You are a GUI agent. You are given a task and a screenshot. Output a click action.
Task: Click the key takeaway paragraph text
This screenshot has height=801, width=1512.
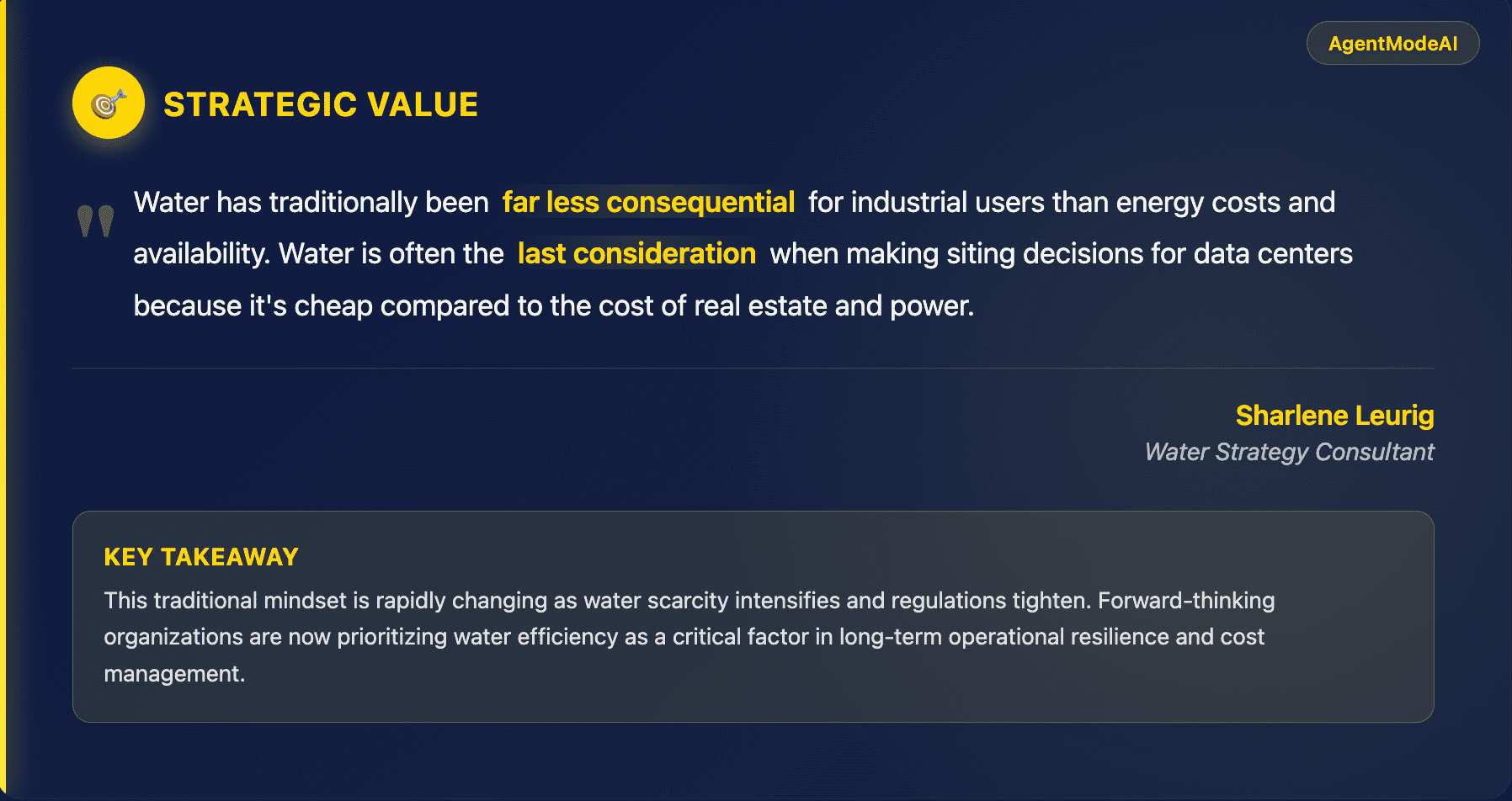(x=689, y=637)
